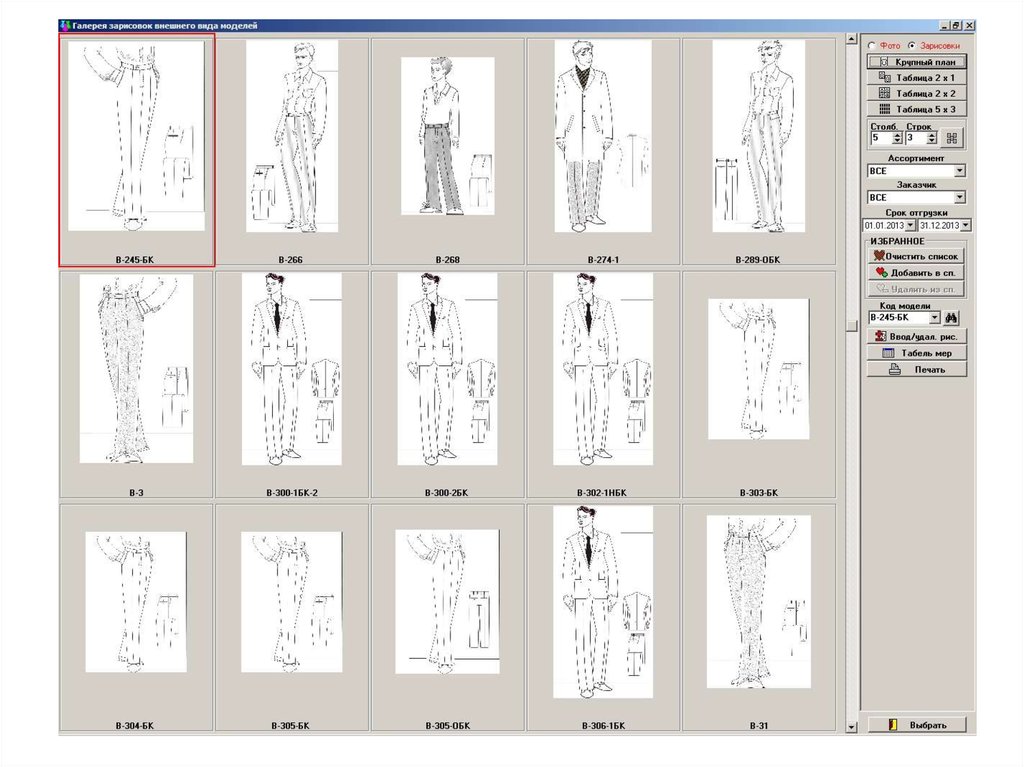Select the Фото radio button
1024x767 pixels.
871,46
